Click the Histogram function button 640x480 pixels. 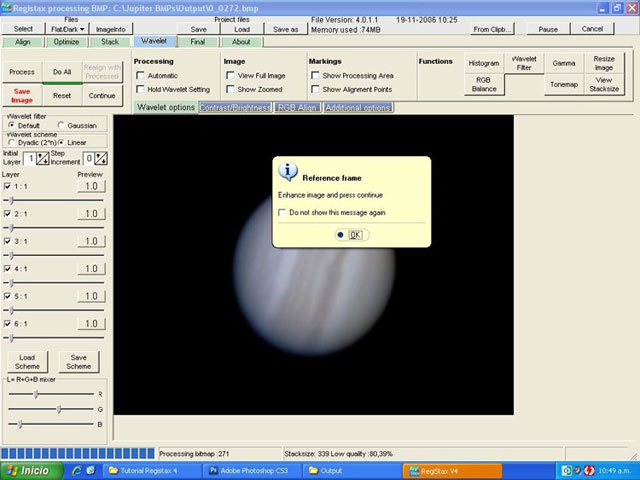[x=484, y=63]
